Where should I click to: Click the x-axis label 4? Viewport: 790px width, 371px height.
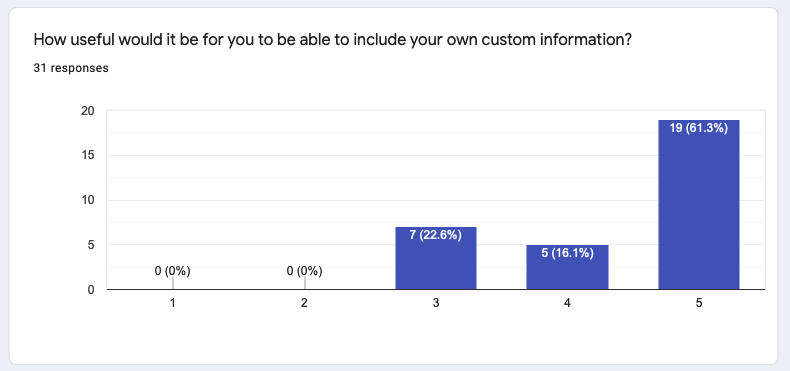[567, 303]
